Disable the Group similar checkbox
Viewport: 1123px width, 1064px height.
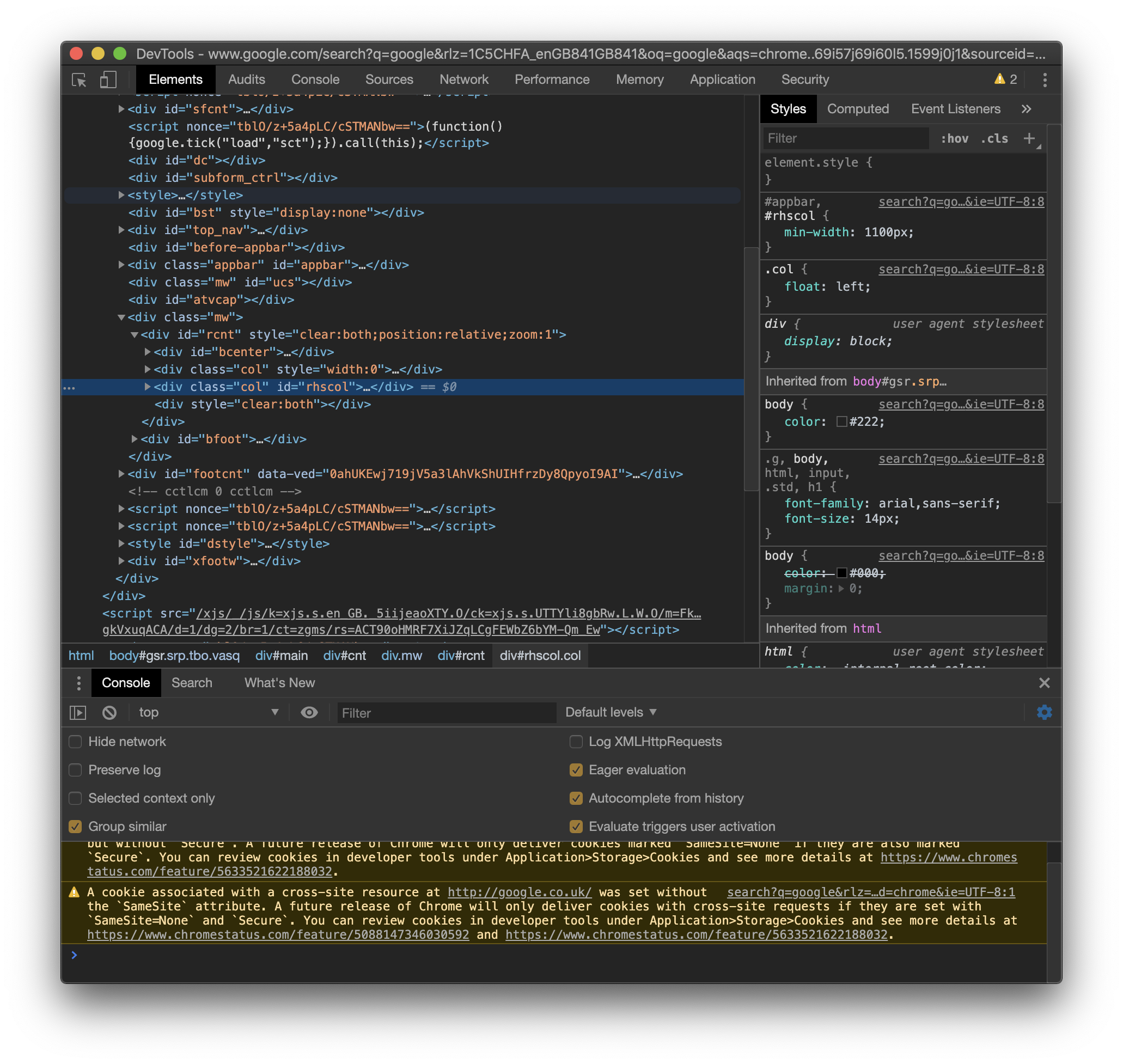(x=76, y=827)
